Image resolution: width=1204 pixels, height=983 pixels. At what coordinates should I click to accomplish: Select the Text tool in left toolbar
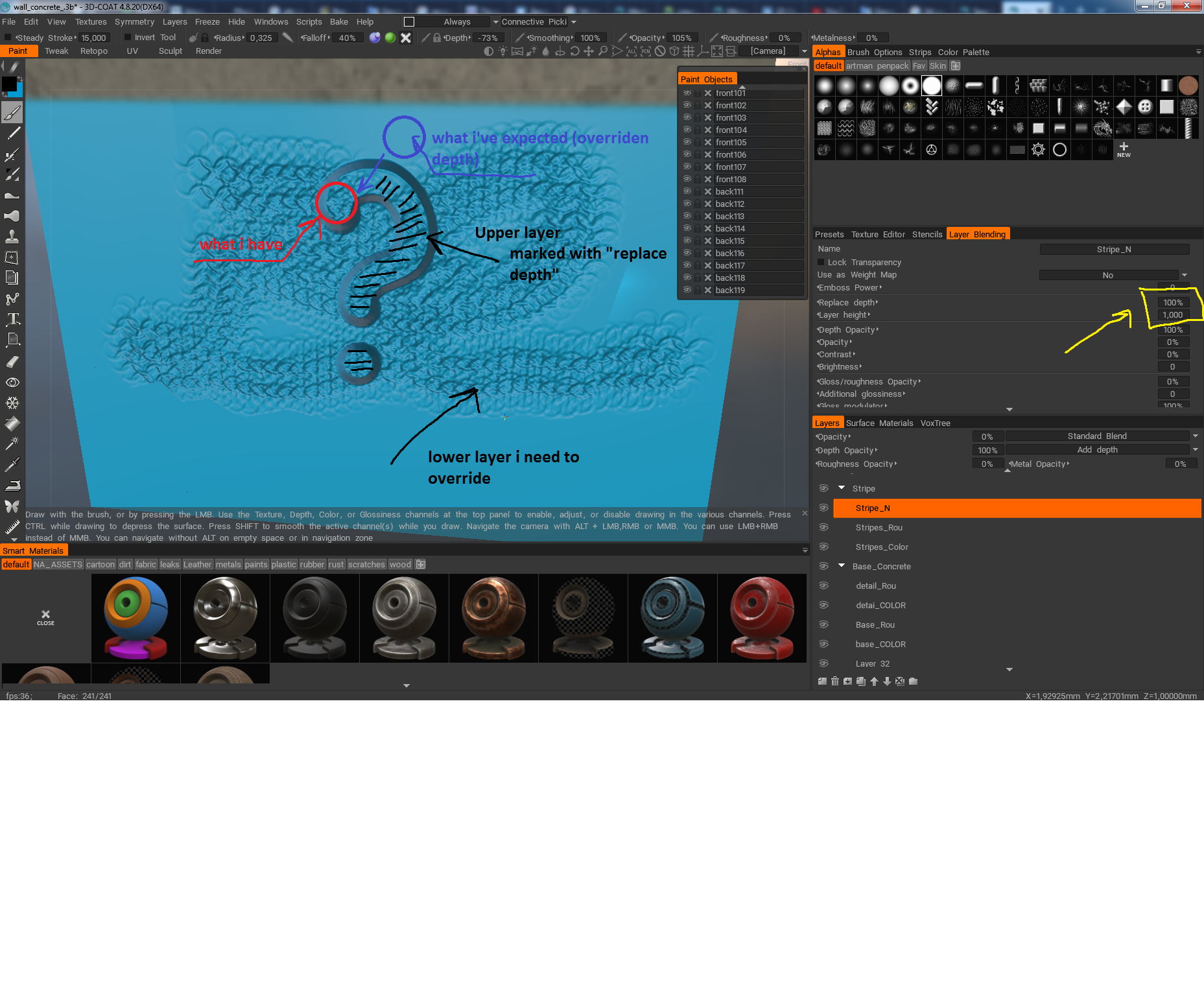(x=12, y=319)
